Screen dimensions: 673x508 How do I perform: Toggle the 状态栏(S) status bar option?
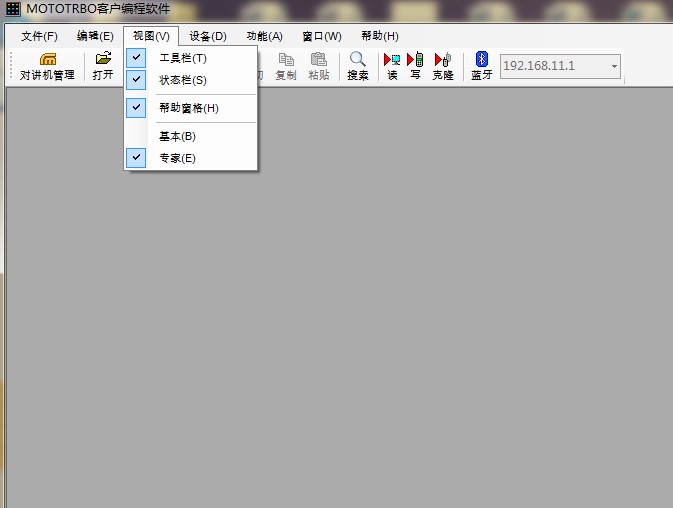tap(183, 80)
